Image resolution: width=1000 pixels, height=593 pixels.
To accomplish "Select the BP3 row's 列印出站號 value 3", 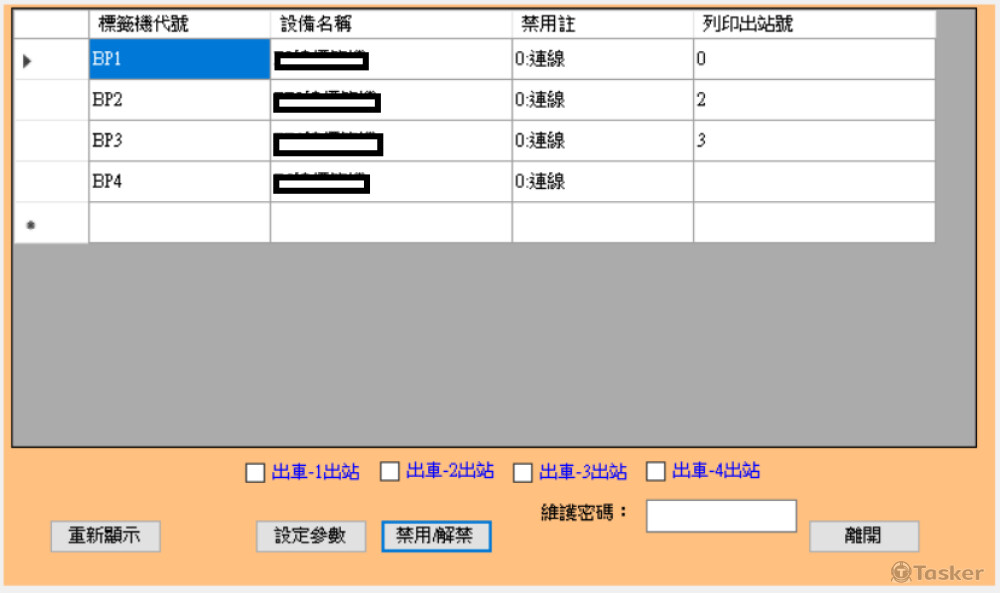I will (812, 141).
